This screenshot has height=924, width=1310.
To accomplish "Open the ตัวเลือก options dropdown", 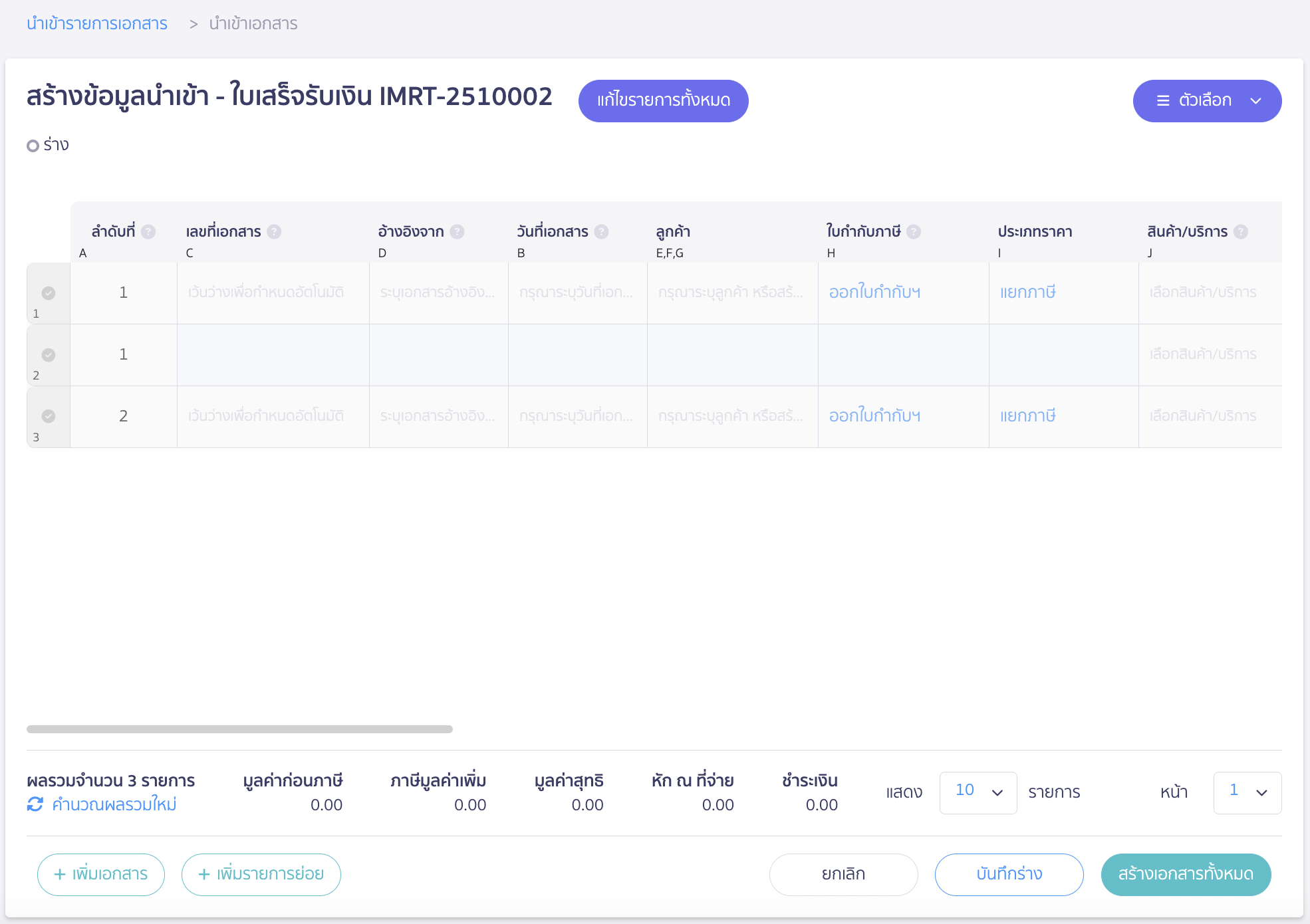I will 1206,100.
